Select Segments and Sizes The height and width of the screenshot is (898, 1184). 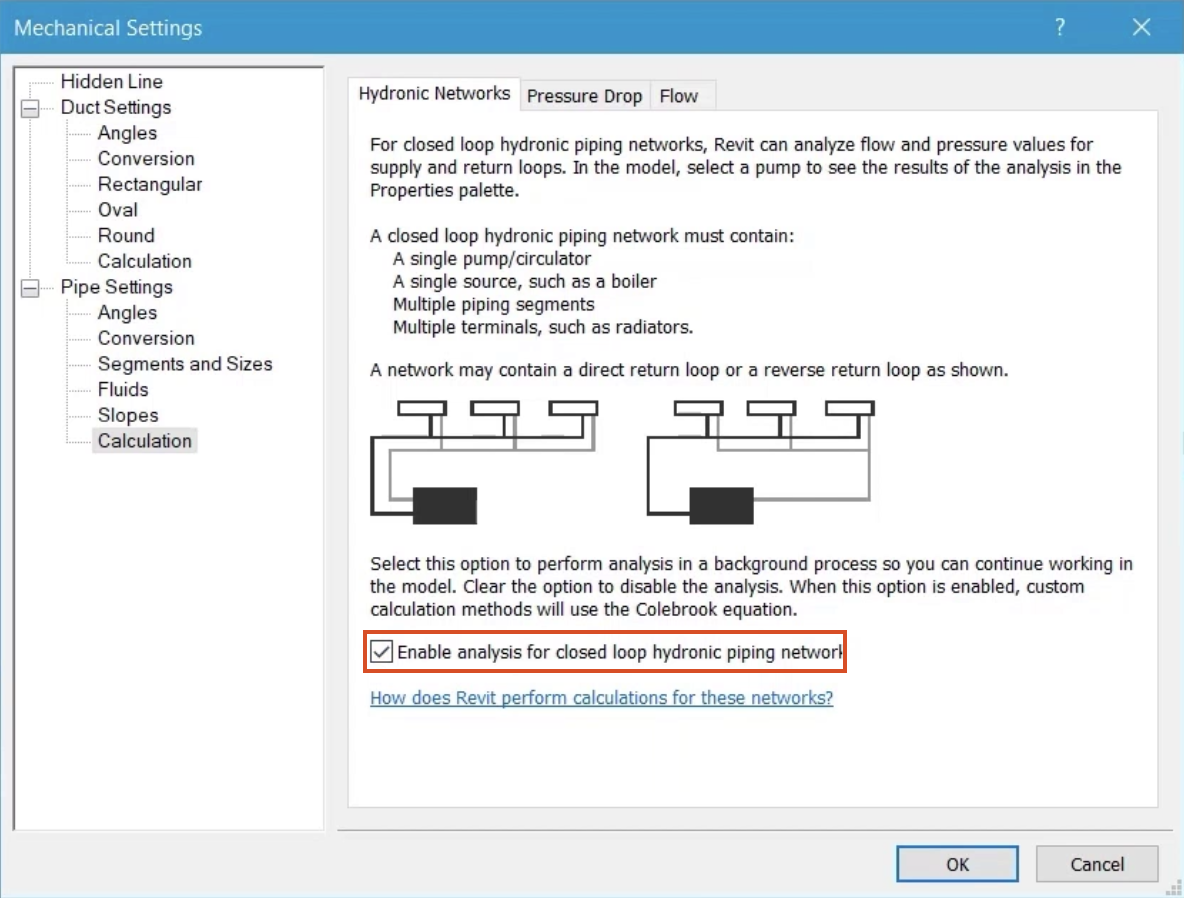(185, 364)
